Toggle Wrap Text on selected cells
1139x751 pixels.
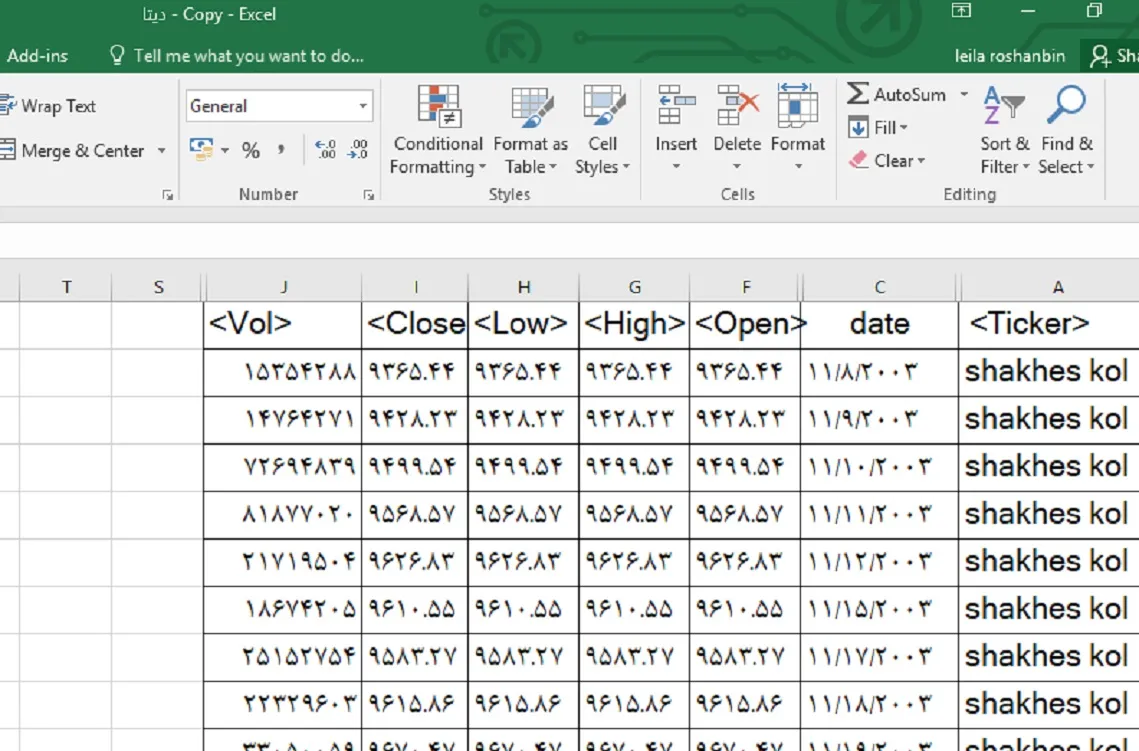click(x=48, y=106)
